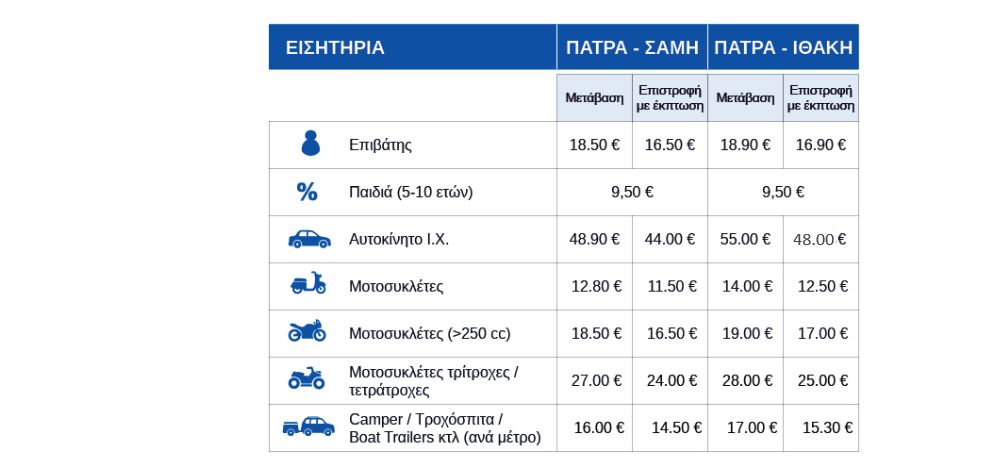Click the percent icon for children
Image resolution: width=982 pixels, height=471 pixels.
[x=307, y=192]
